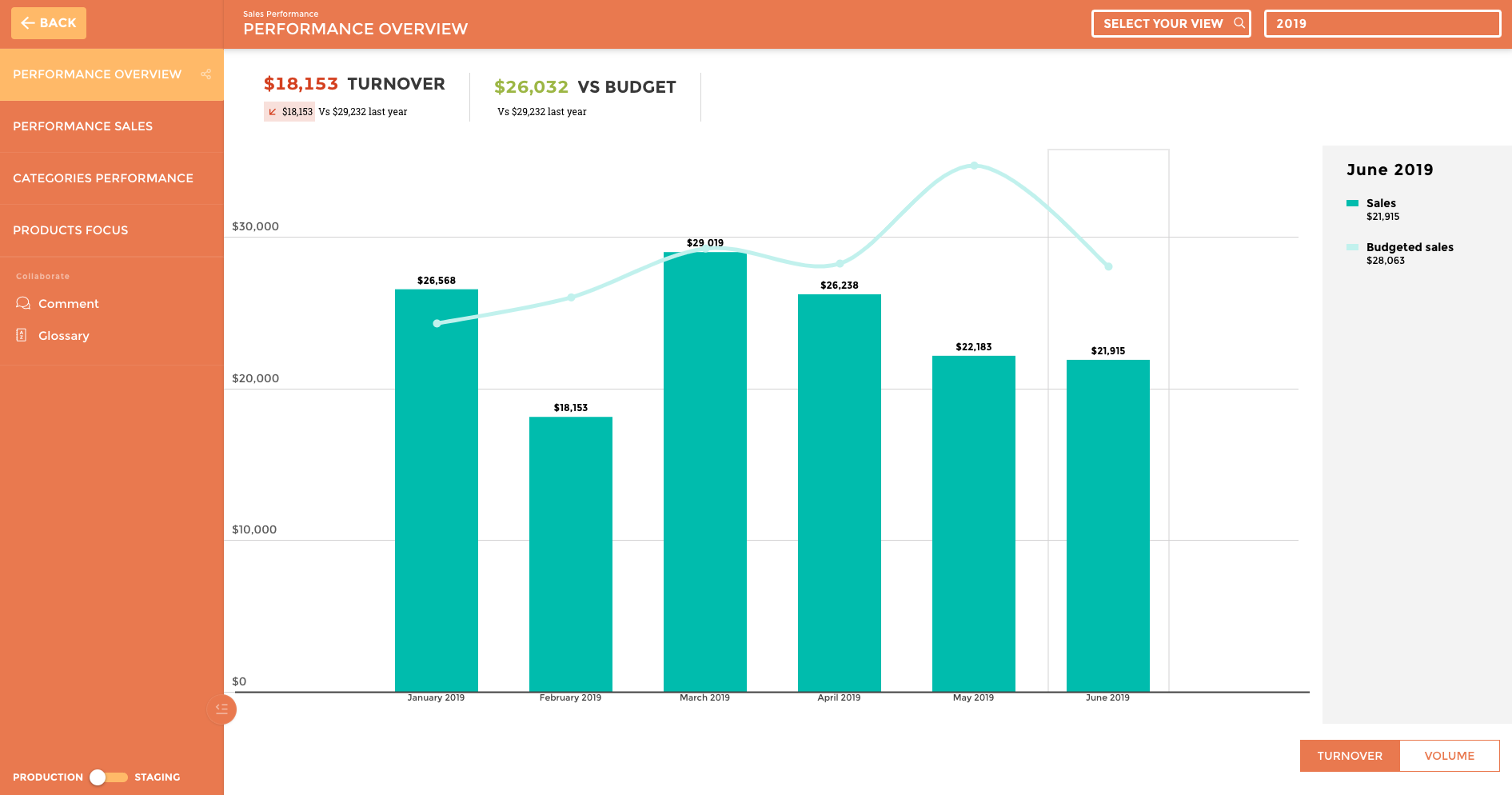Image resolution: width=1512 pixels, height=795 pixels.
Task: Open the Glossary link
Action: point(64,336)
